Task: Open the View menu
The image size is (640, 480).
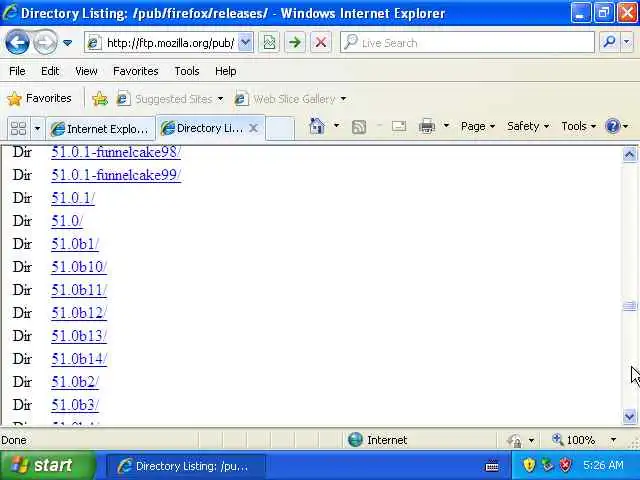Action: tap(86, 71)
